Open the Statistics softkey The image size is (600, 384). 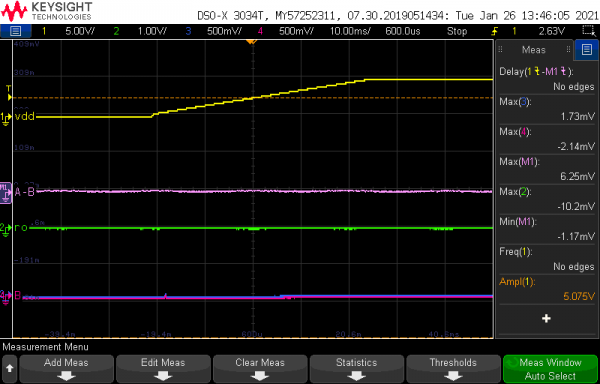357,369
